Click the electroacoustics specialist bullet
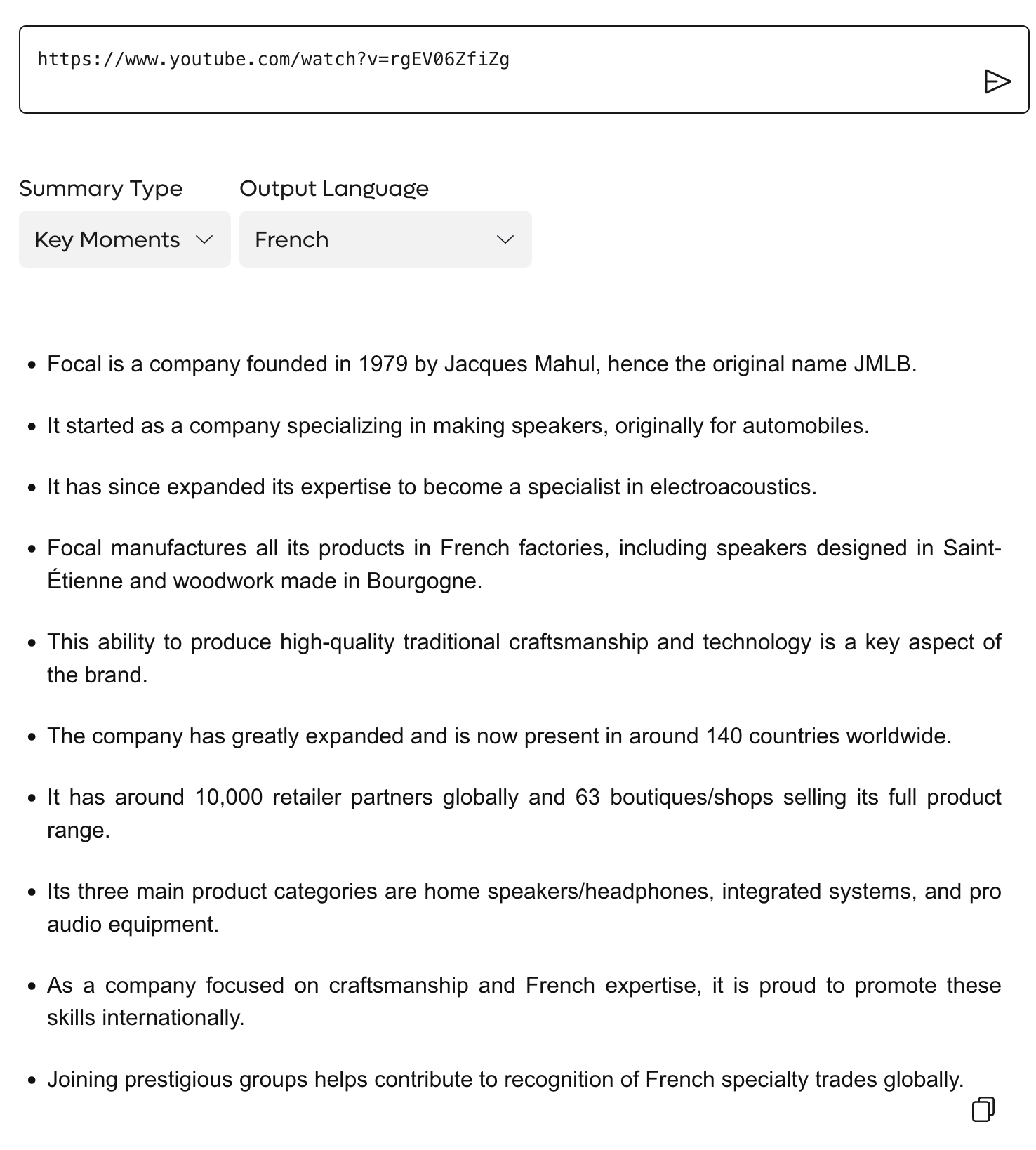 (x=432, y=487)
